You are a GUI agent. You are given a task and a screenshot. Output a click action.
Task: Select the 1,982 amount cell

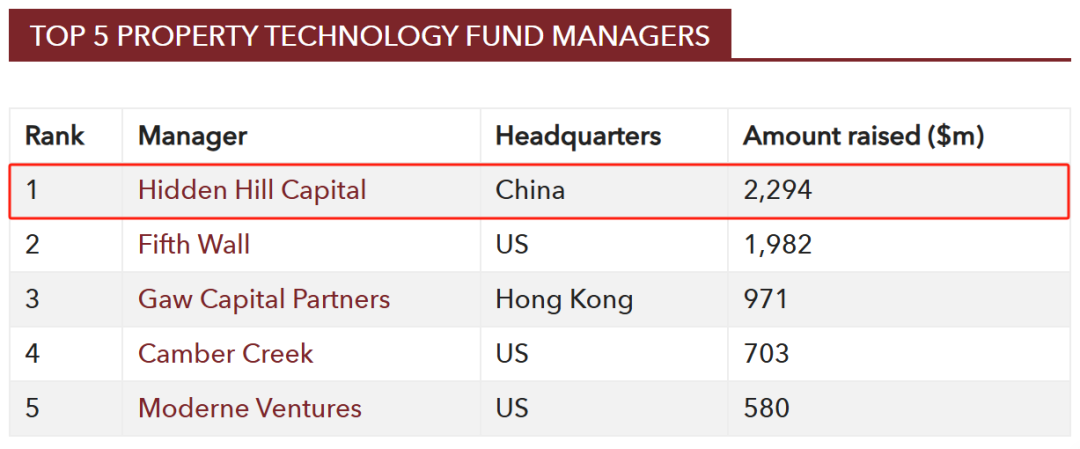click(778, 245)
